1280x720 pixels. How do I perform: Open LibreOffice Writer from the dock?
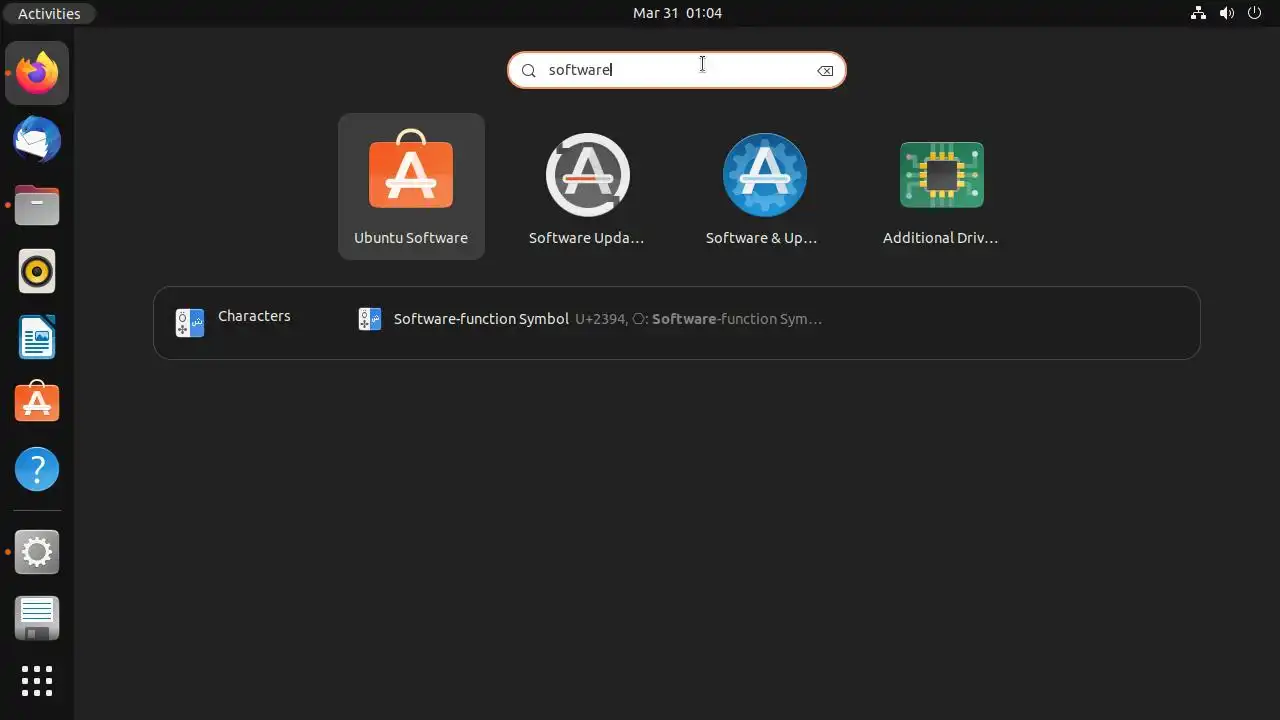click(x=37, y=337)
